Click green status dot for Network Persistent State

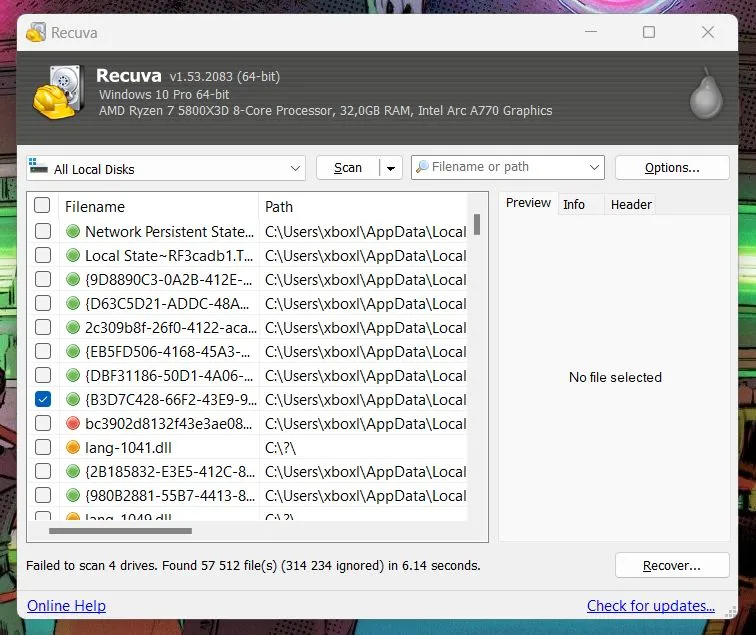click(x=73, y=231)
